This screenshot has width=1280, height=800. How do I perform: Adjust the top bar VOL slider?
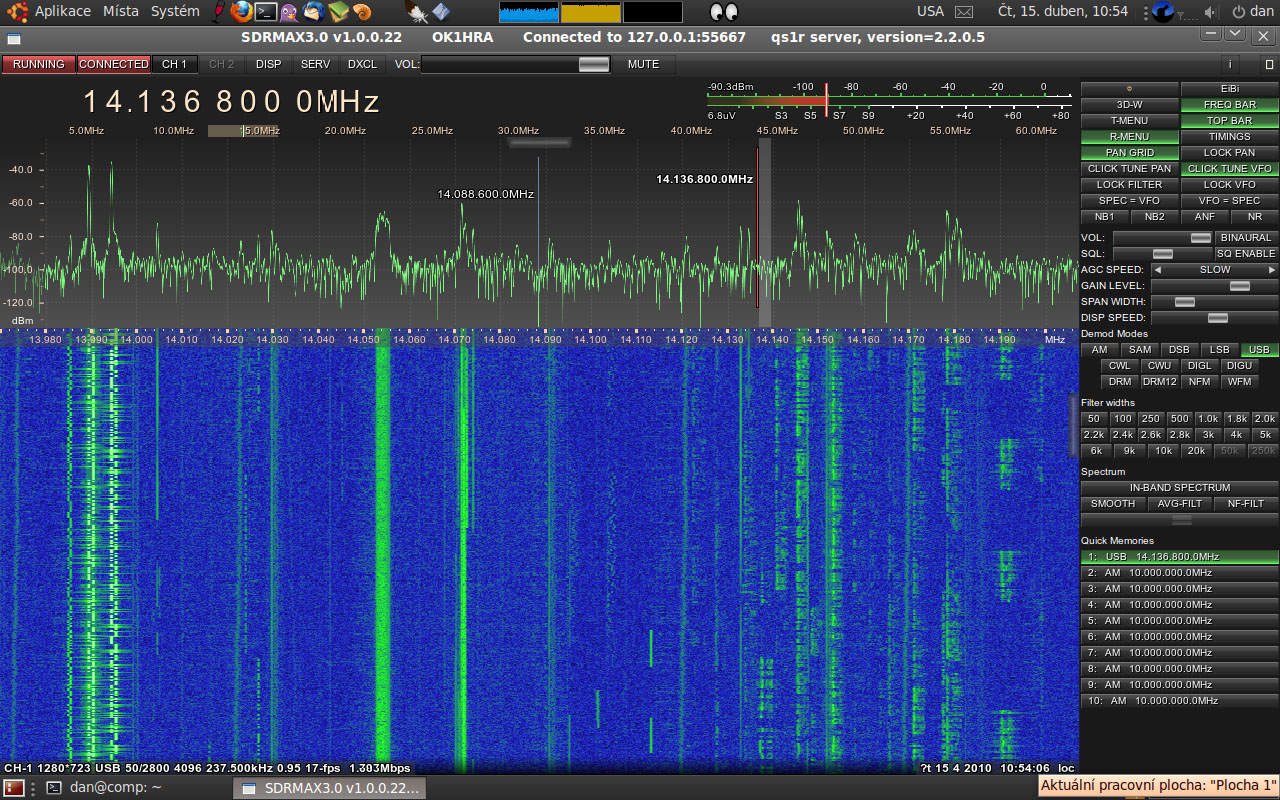click(516, 64)
